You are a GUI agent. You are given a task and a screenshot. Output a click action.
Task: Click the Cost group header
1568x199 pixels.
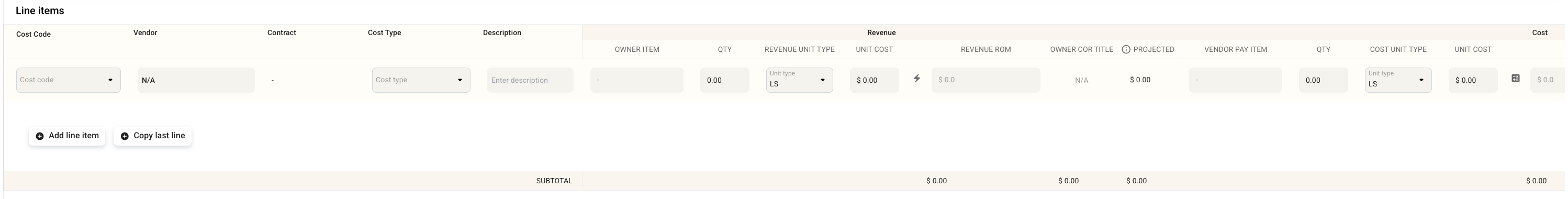1540,33
